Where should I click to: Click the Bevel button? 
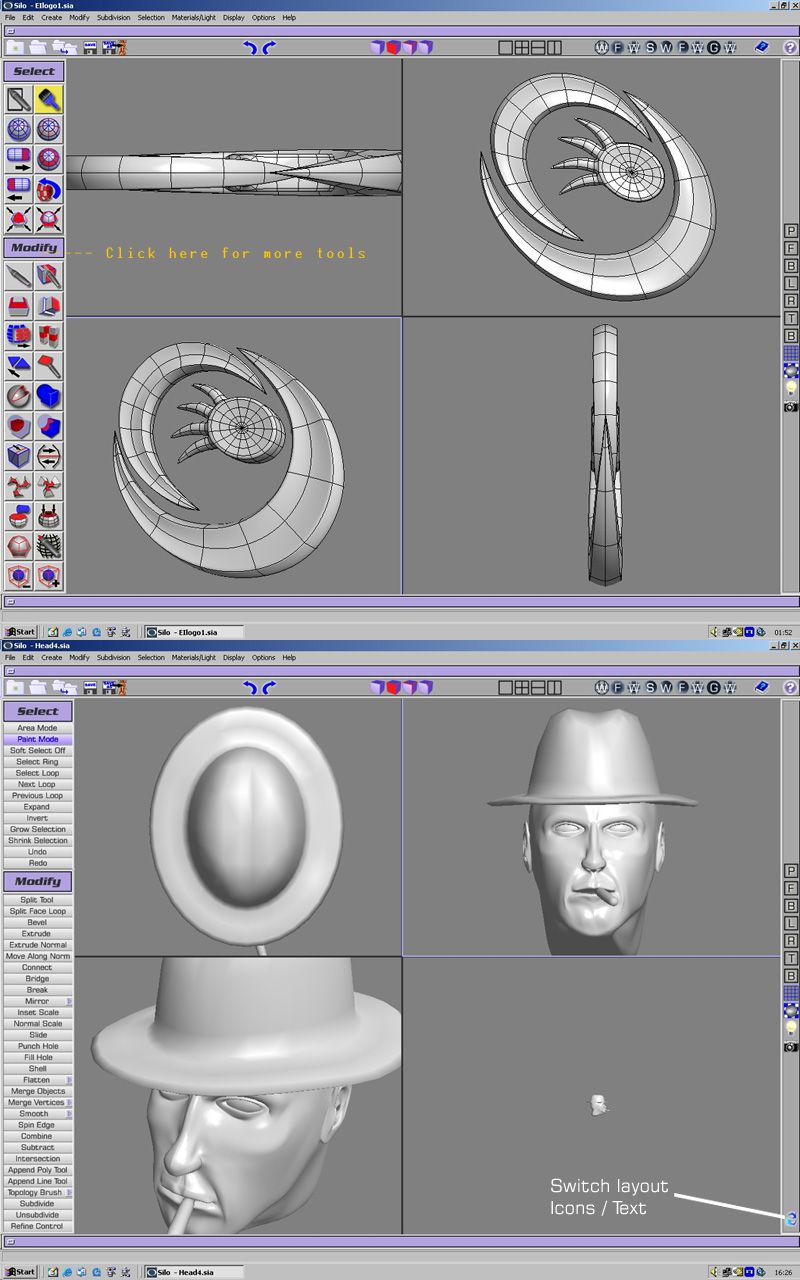37,922
